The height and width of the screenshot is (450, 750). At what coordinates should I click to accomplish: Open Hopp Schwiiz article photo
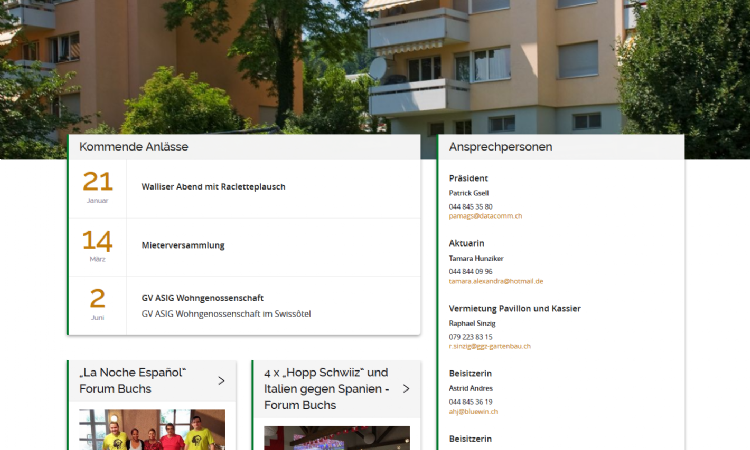click(x=337, y=438)
